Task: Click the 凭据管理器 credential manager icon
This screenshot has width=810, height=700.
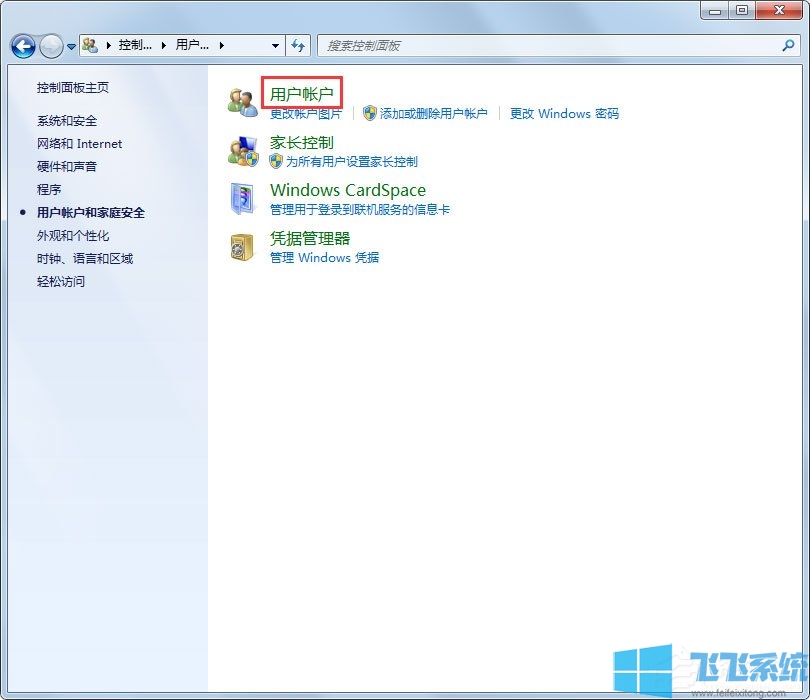Action: pyautogui.click(x=242, y=246)
